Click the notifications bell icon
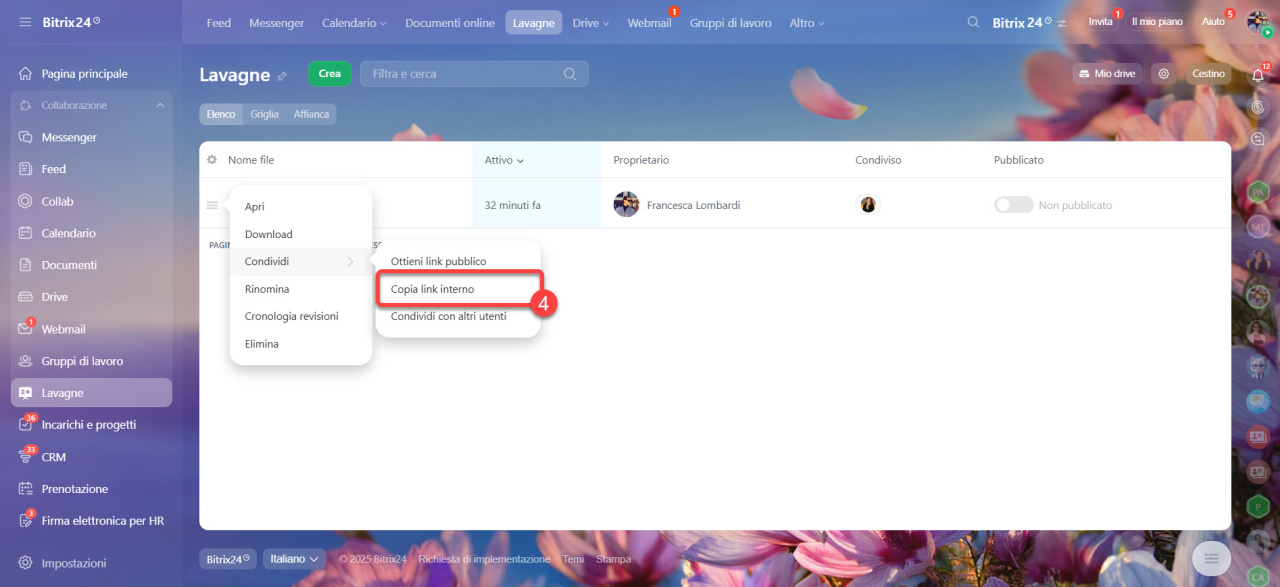The height and width of the screenshot is (587, 1280). click(1258, 75)
